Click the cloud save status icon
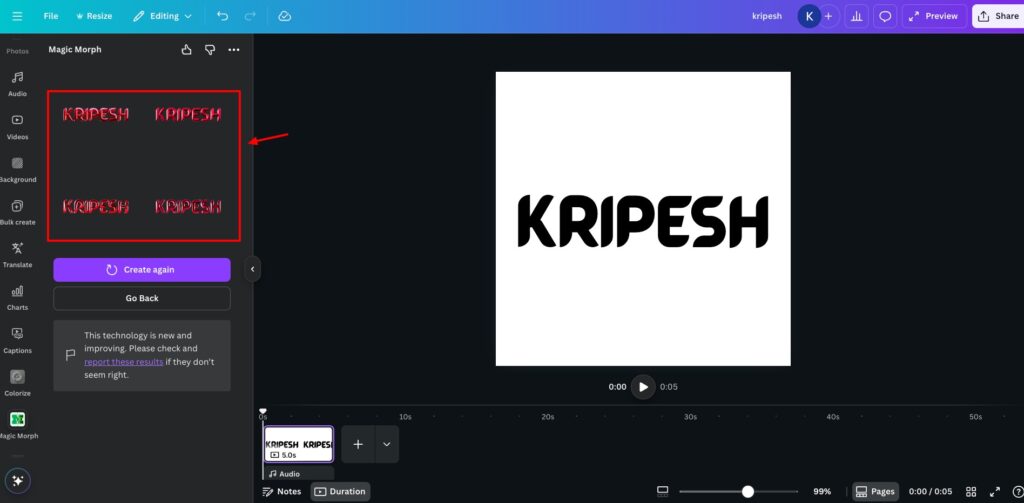The image size is (1024, 503). [285, 16]
